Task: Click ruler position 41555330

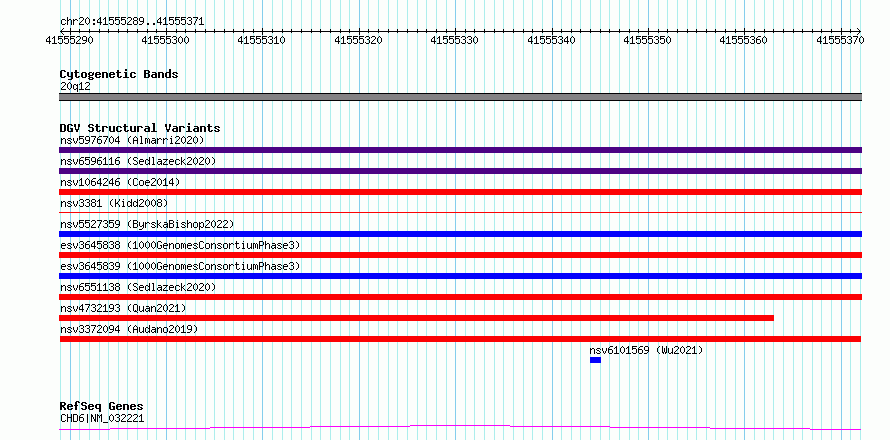Action: [455, 40]
